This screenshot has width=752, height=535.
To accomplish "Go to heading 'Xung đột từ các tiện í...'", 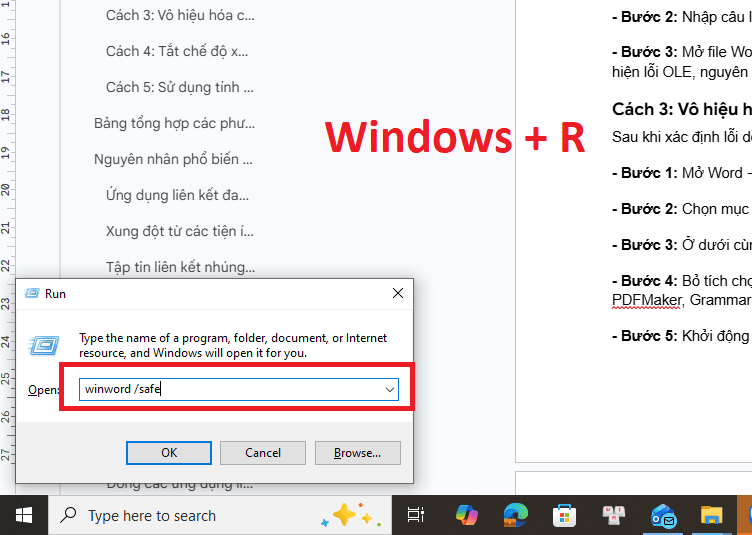I will point(180,231).
